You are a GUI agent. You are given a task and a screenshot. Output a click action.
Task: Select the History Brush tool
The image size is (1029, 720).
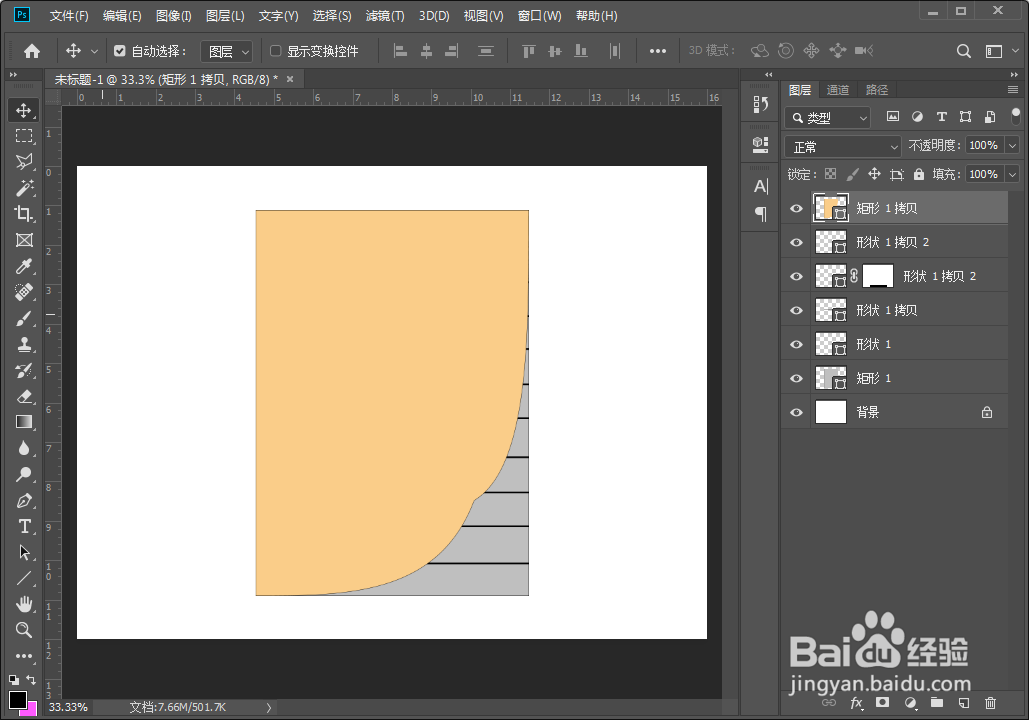24,370
